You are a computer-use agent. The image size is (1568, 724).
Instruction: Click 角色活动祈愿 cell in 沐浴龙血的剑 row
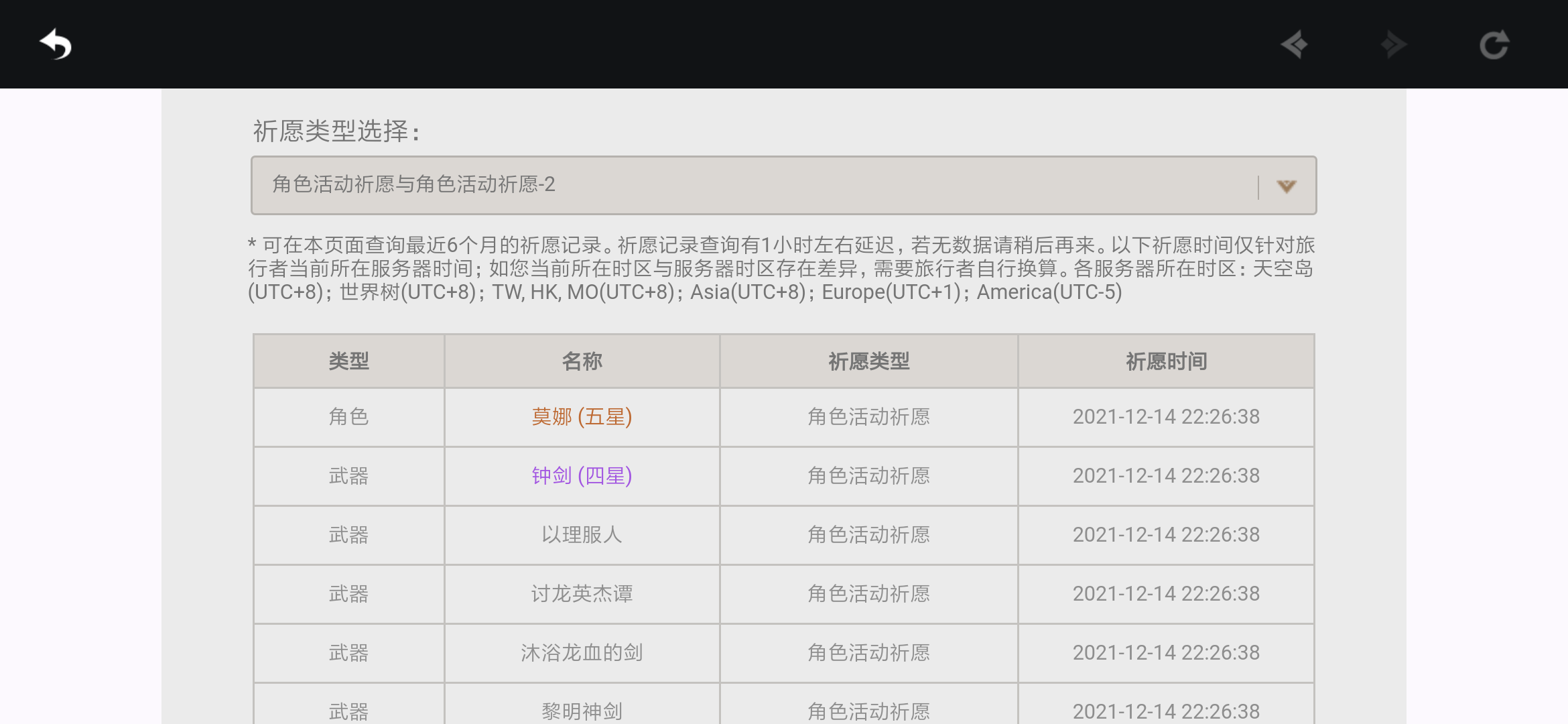868,653
